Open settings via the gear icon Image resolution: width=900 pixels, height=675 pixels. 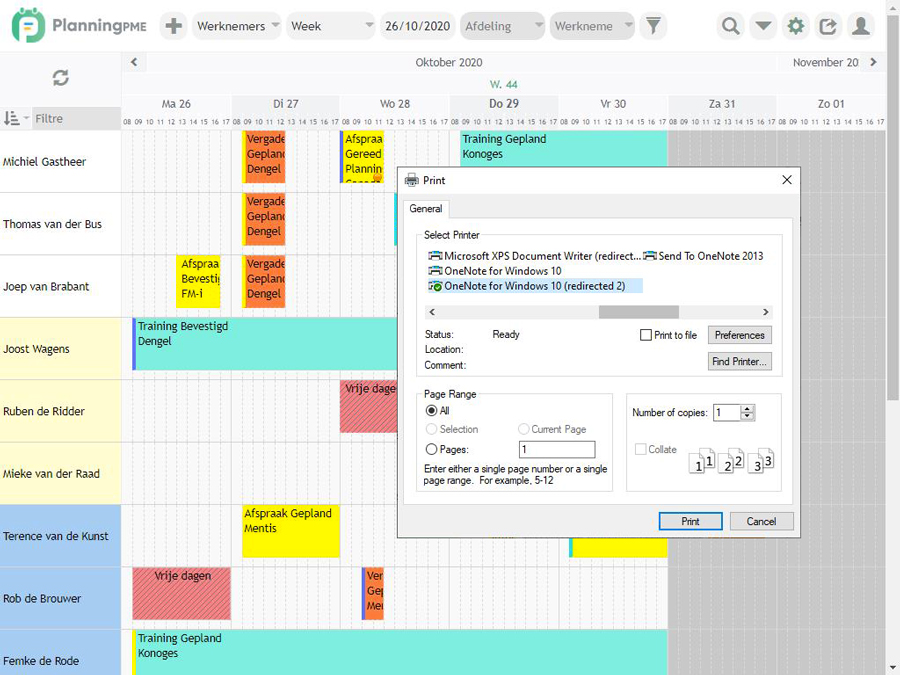pyautogui.click(x=795, y=26)
